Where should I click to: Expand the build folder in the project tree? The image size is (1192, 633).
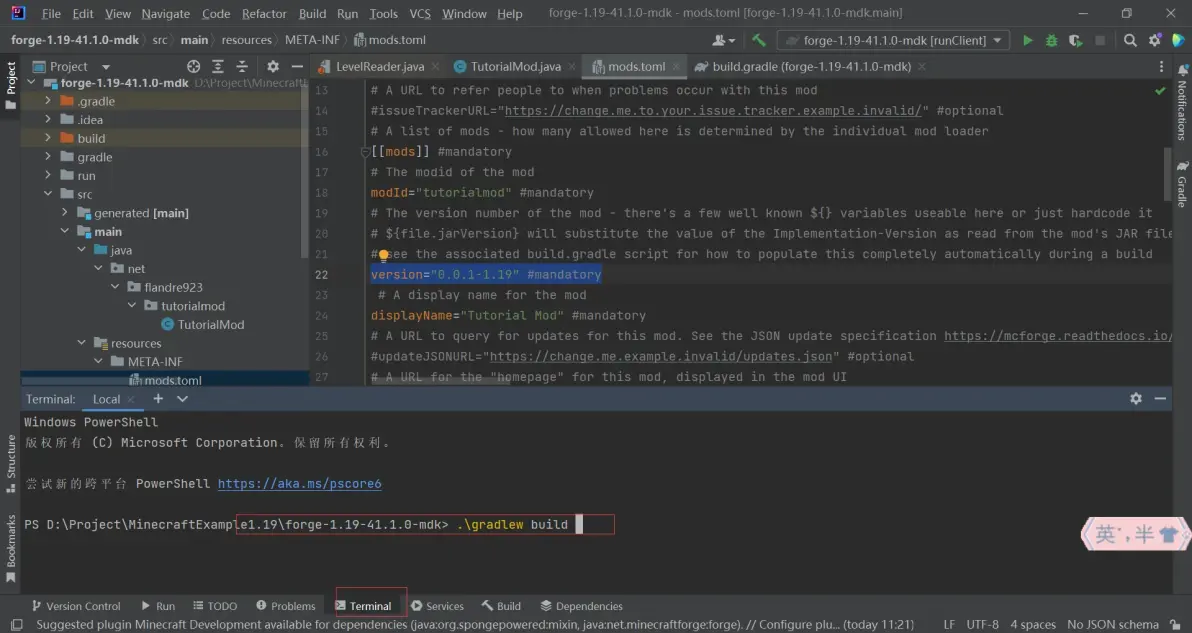[x=48, y=138]
